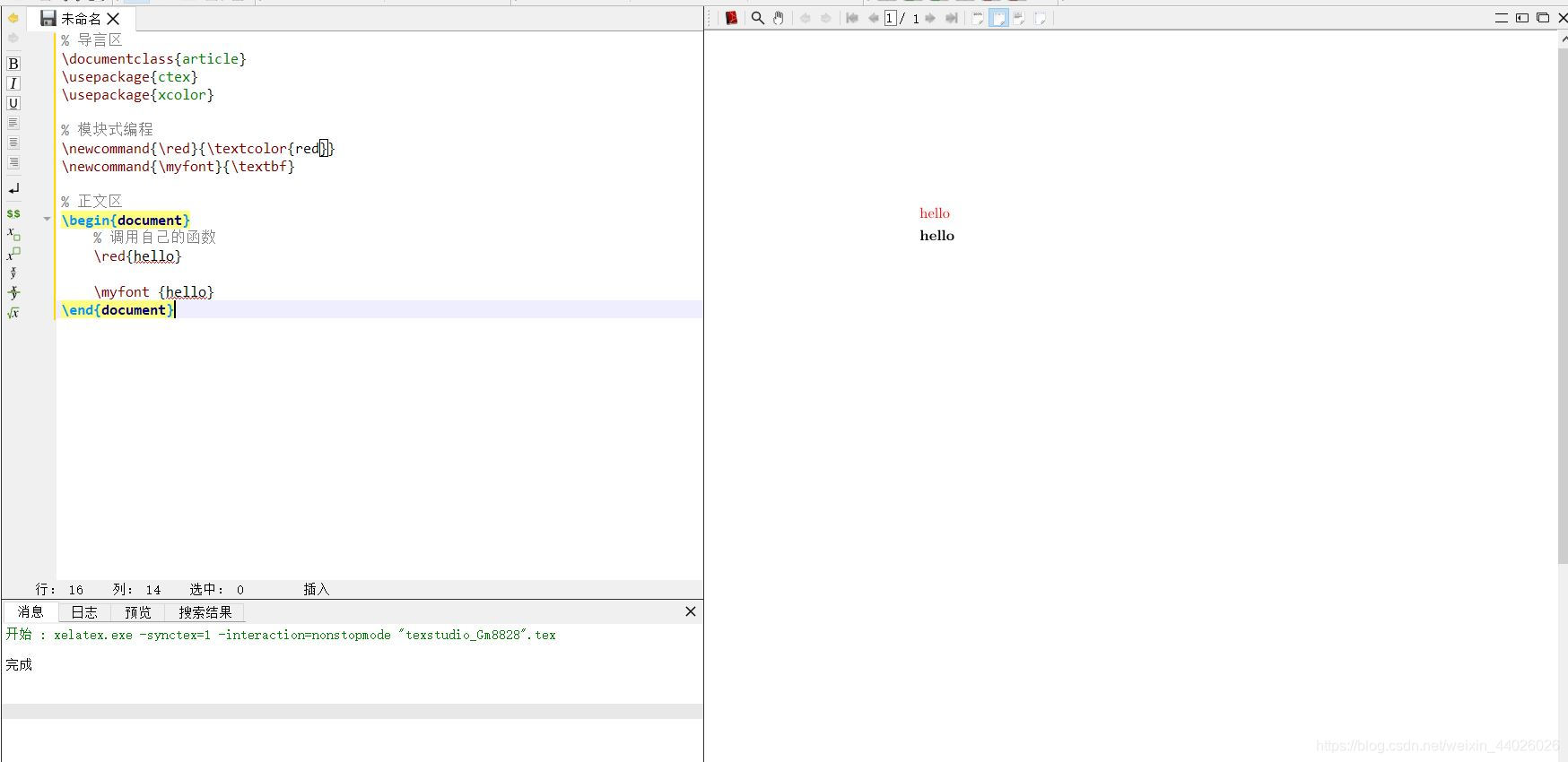Click the bold hello text in PDF preview
Screen dimensions: 1568x762
coord(936,236)
